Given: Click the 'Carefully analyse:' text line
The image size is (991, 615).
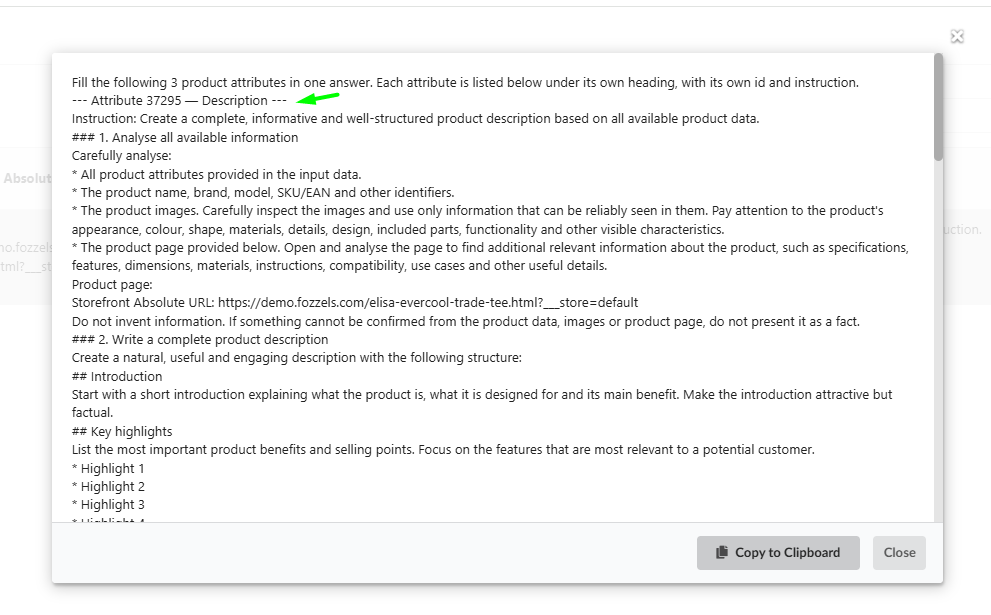Looking at the screenshot, I should [x=121, y=155].
